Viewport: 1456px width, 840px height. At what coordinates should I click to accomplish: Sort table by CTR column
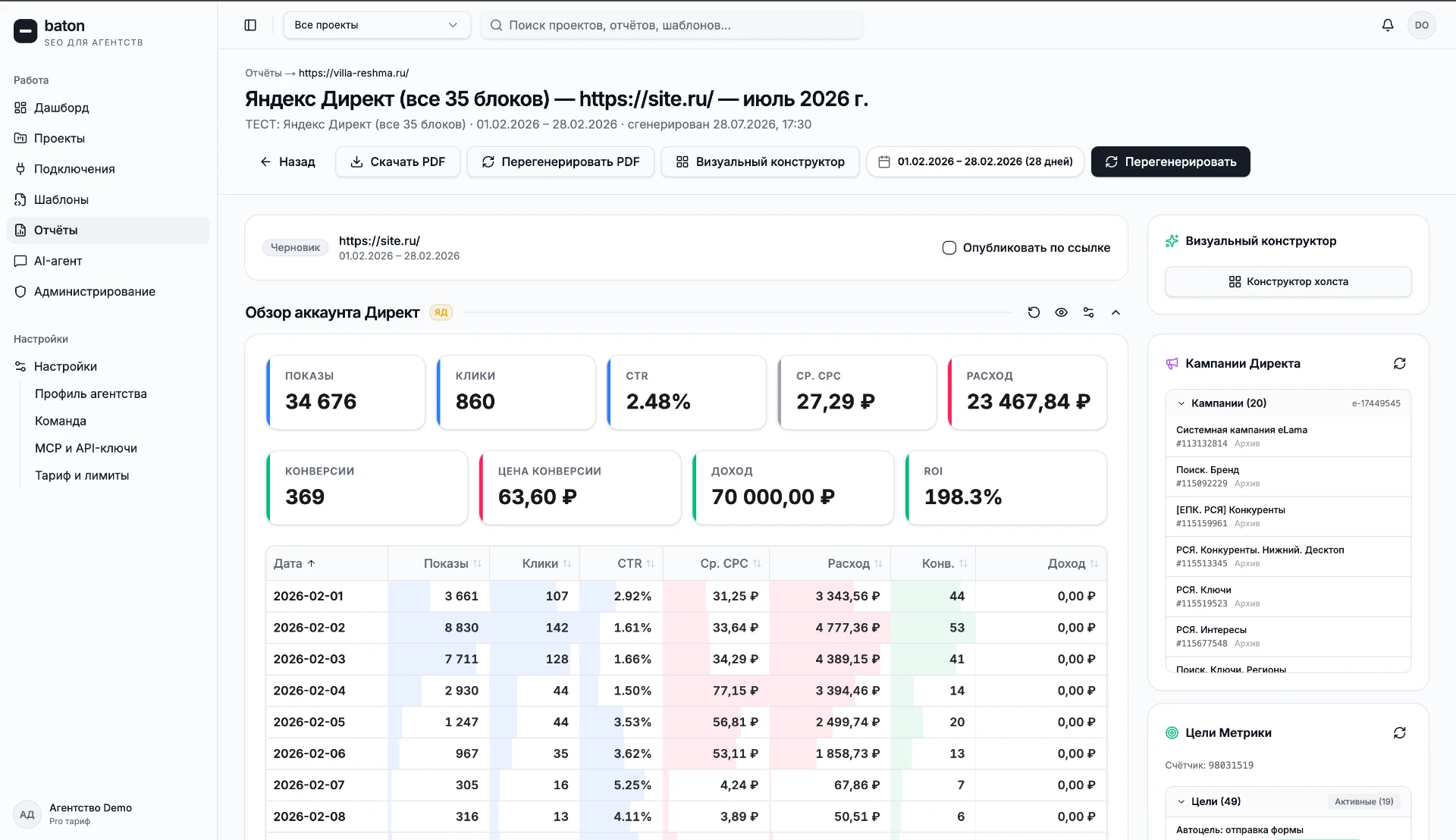(x=635, y=563)
